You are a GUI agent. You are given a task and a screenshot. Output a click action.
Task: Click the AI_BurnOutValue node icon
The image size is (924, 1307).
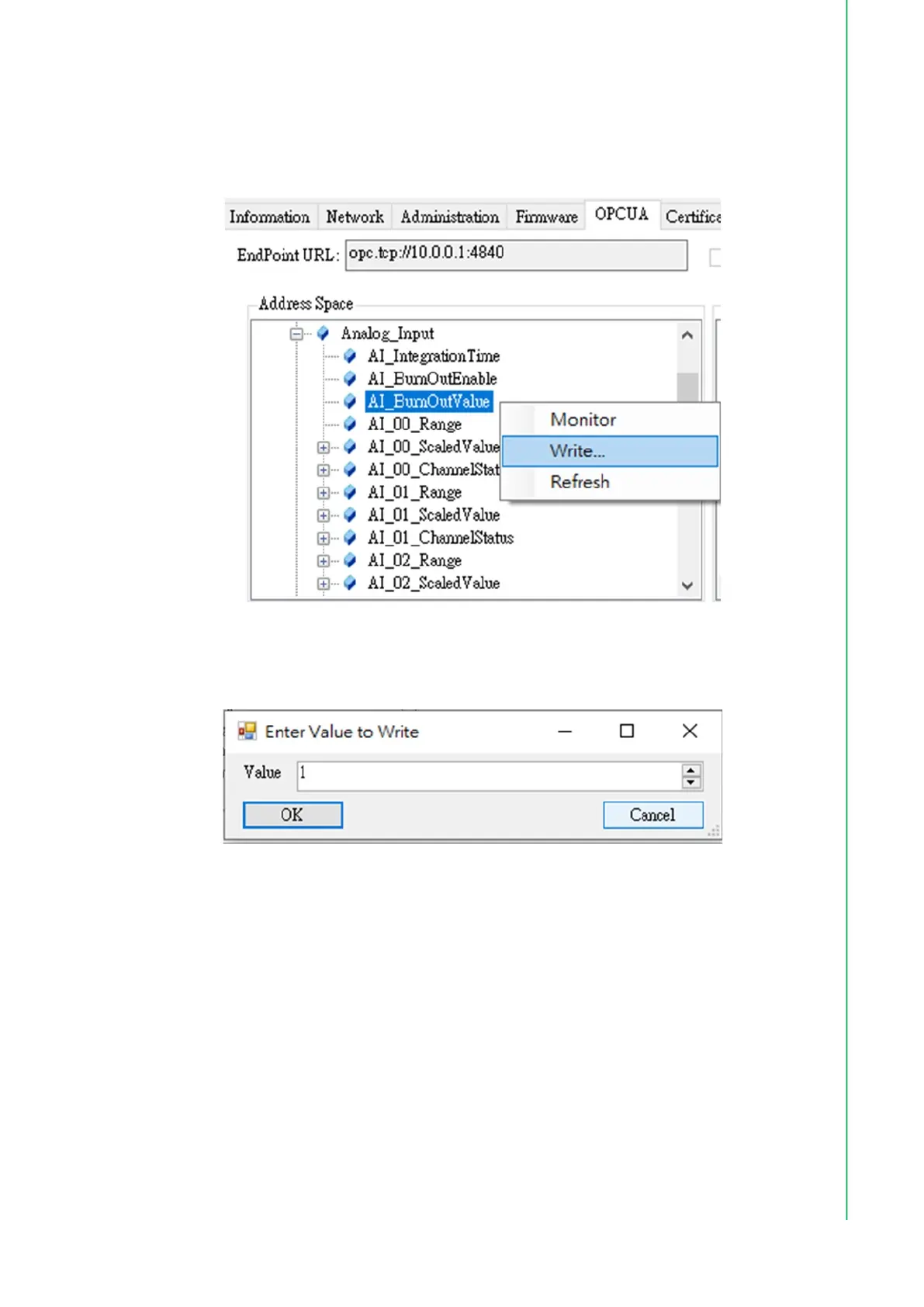pos(350,401)
